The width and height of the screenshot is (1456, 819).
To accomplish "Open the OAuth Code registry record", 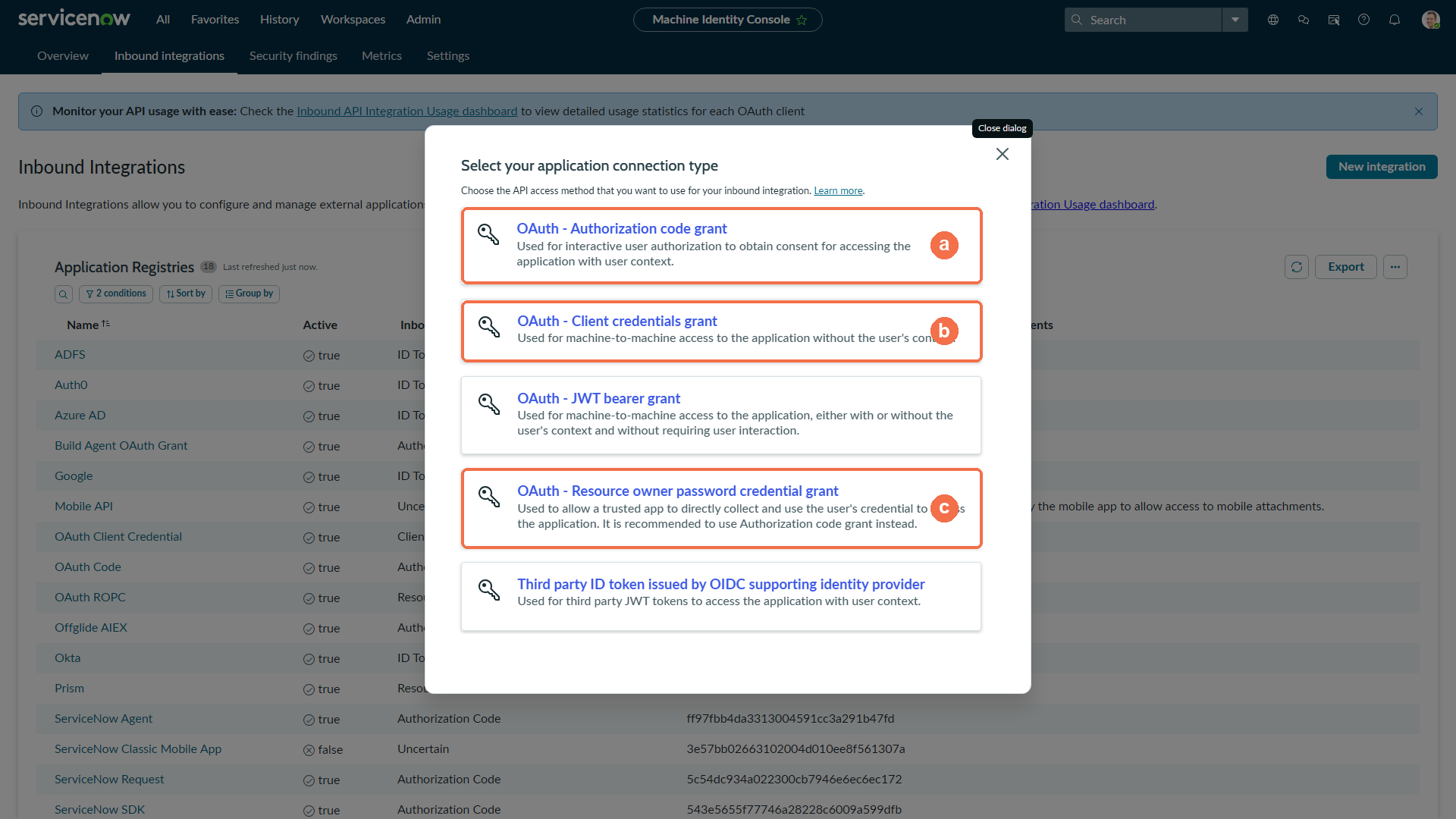I will click(x=88, y=567).
